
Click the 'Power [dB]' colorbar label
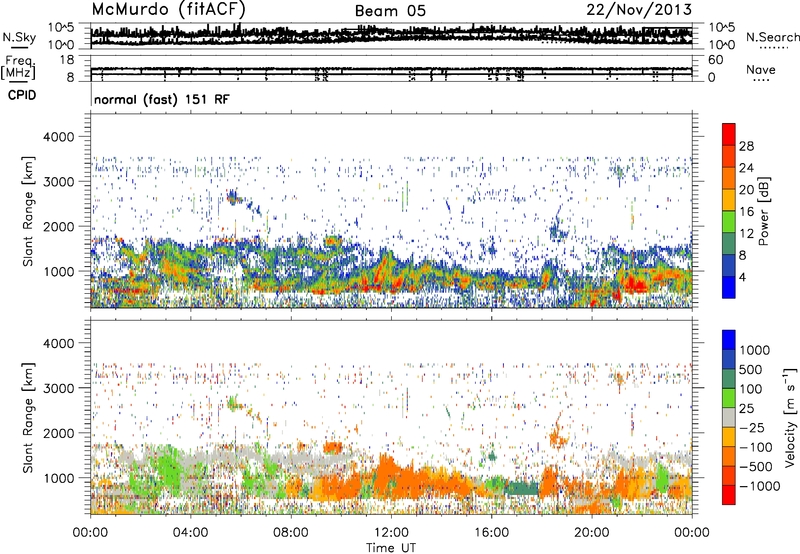pyautogui.click(x=764, y=211)
